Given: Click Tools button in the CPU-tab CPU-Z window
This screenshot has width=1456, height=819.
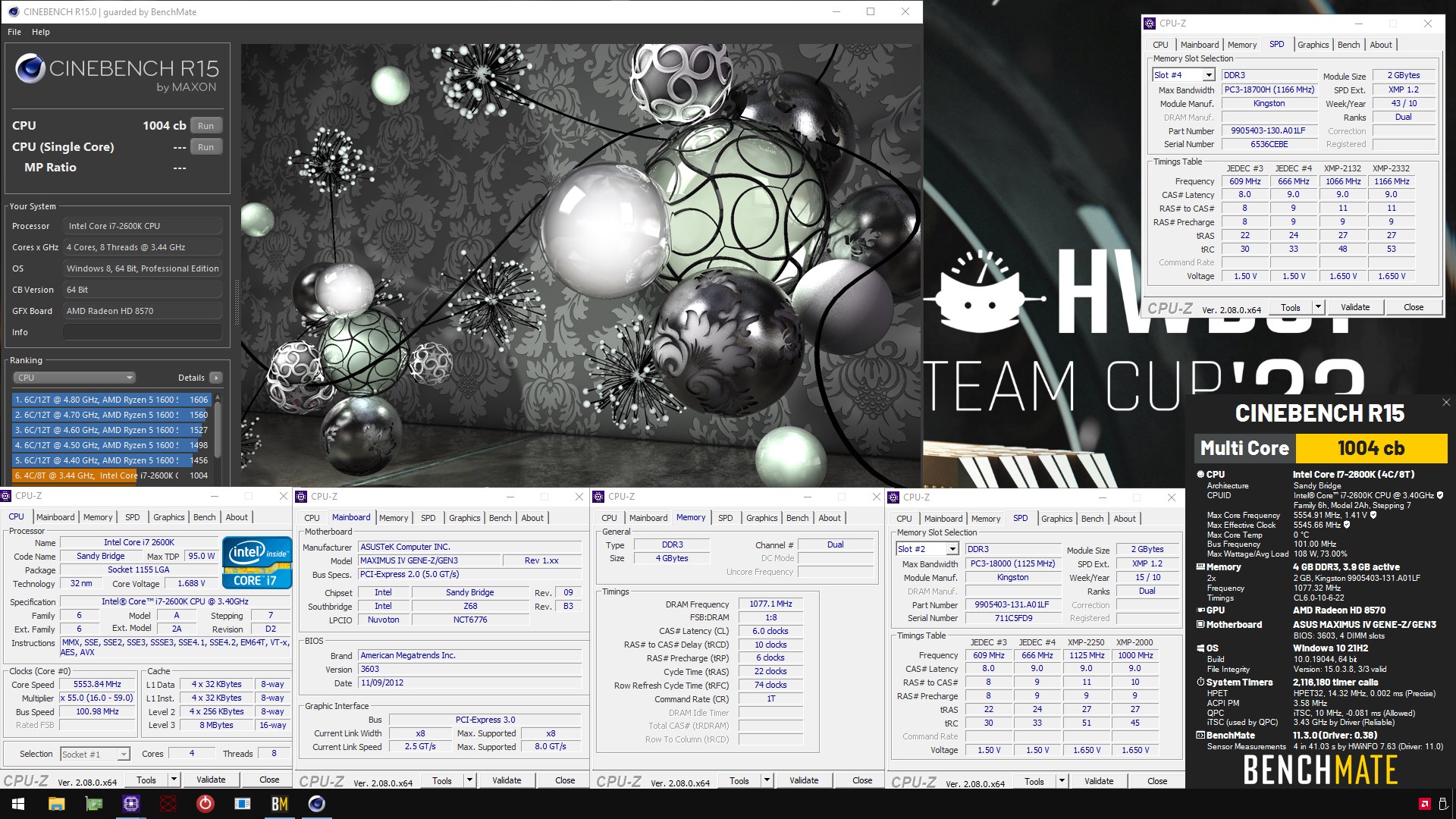Looking at the screenshot, I should 146,780.
